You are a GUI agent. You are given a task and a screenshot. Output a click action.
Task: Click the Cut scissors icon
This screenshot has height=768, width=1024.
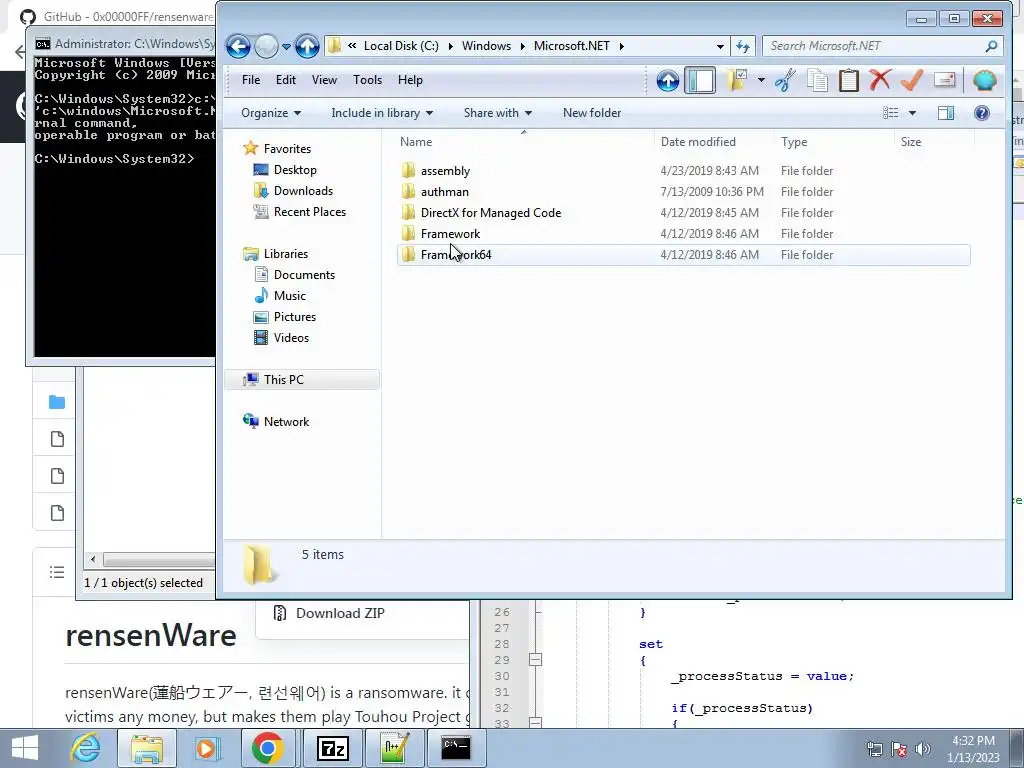pyautogui.click(x=785, y=80)
